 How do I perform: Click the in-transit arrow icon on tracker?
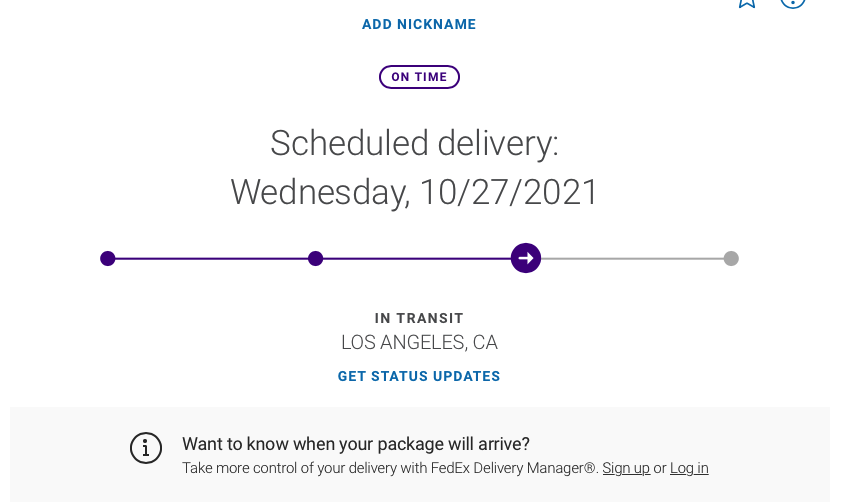526,258
